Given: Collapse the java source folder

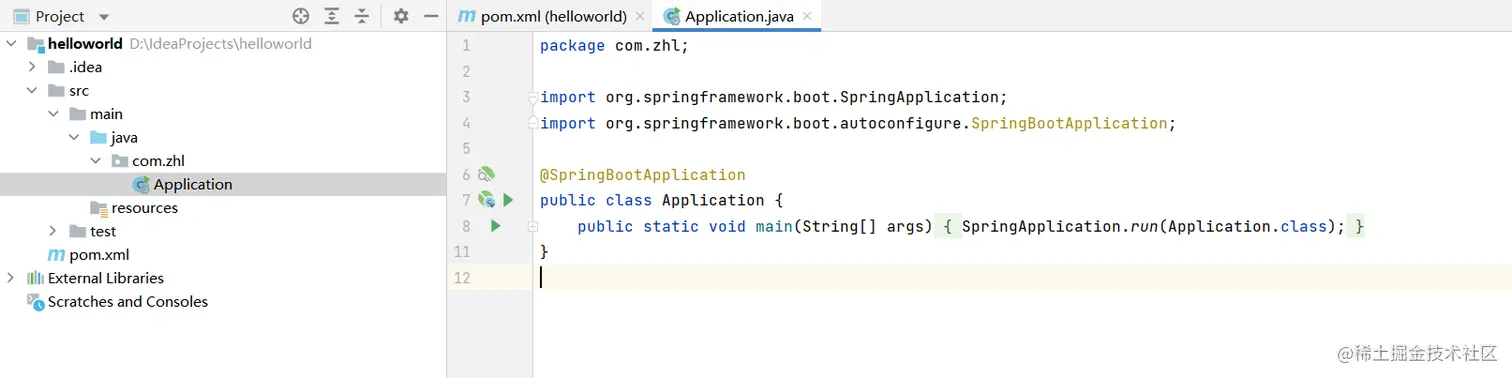Looking at the screenshot, I should [74, 137].
